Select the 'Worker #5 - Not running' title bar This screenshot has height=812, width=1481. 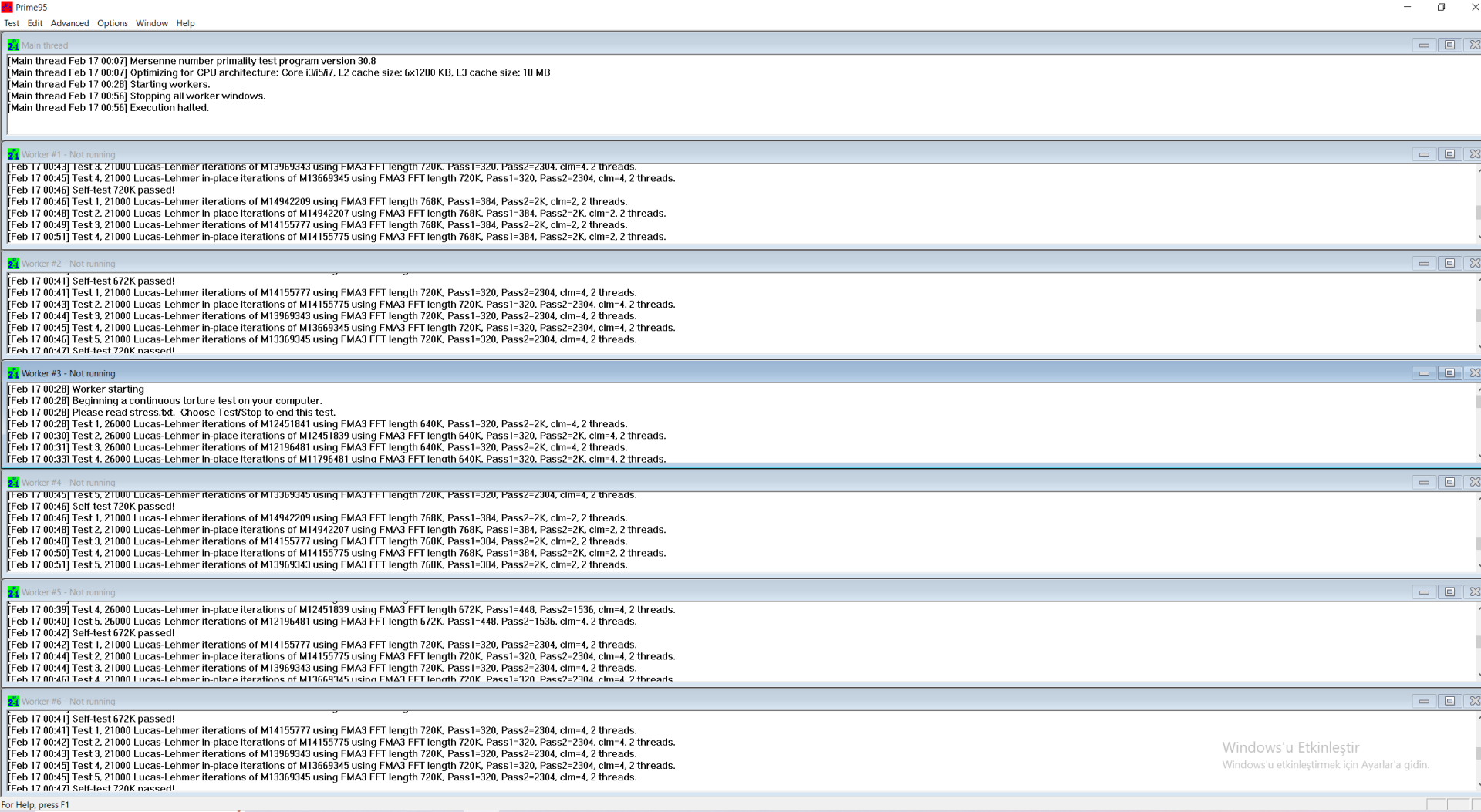tap(69, 592)
